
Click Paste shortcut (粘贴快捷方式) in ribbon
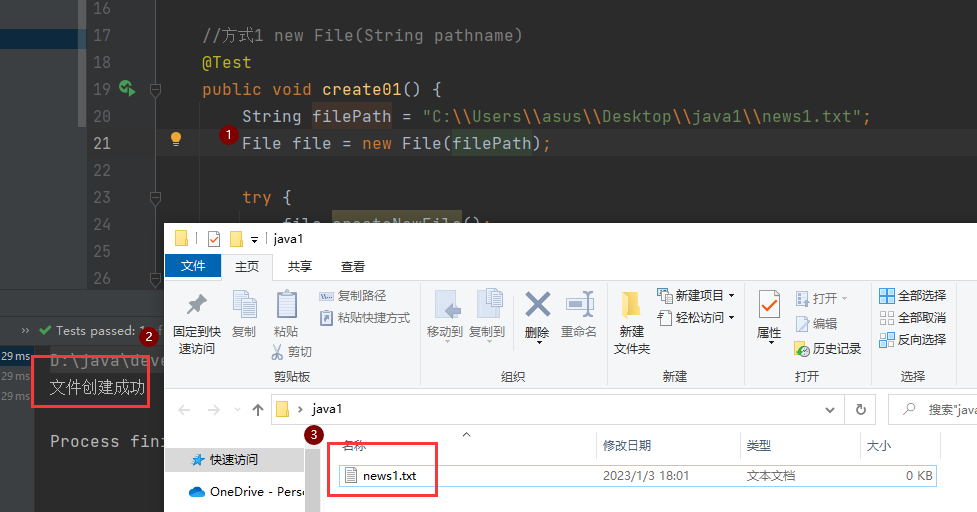(x=365, y=318)
